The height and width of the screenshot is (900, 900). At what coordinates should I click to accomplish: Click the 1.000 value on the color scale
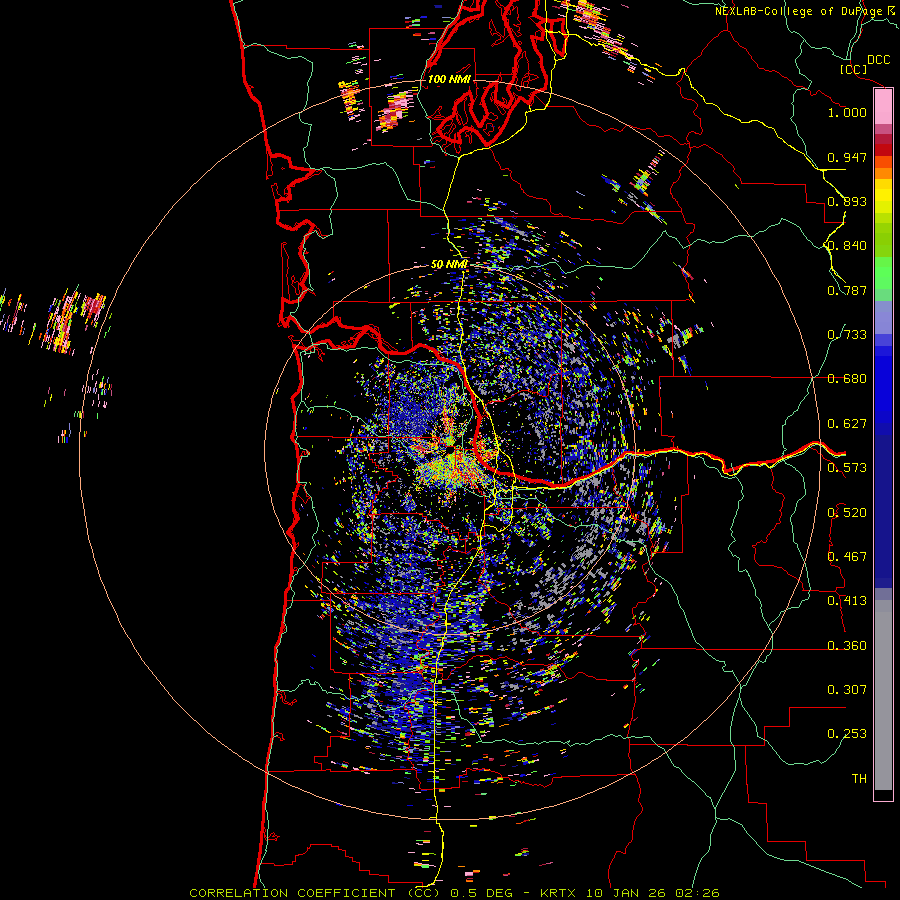[847, 112]
